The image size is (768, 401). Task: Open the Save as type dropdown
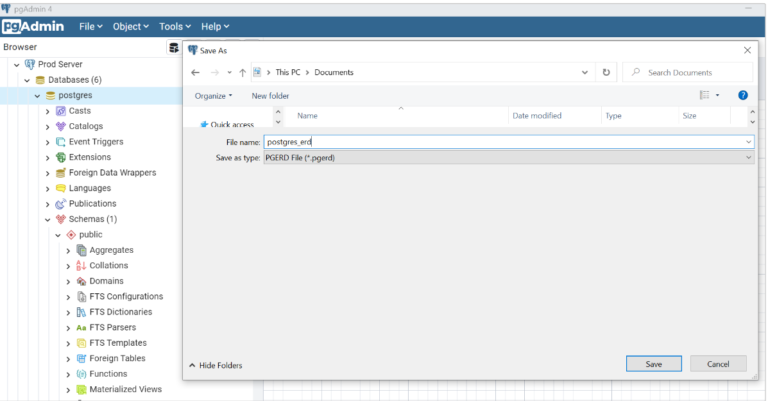(508, 158)
